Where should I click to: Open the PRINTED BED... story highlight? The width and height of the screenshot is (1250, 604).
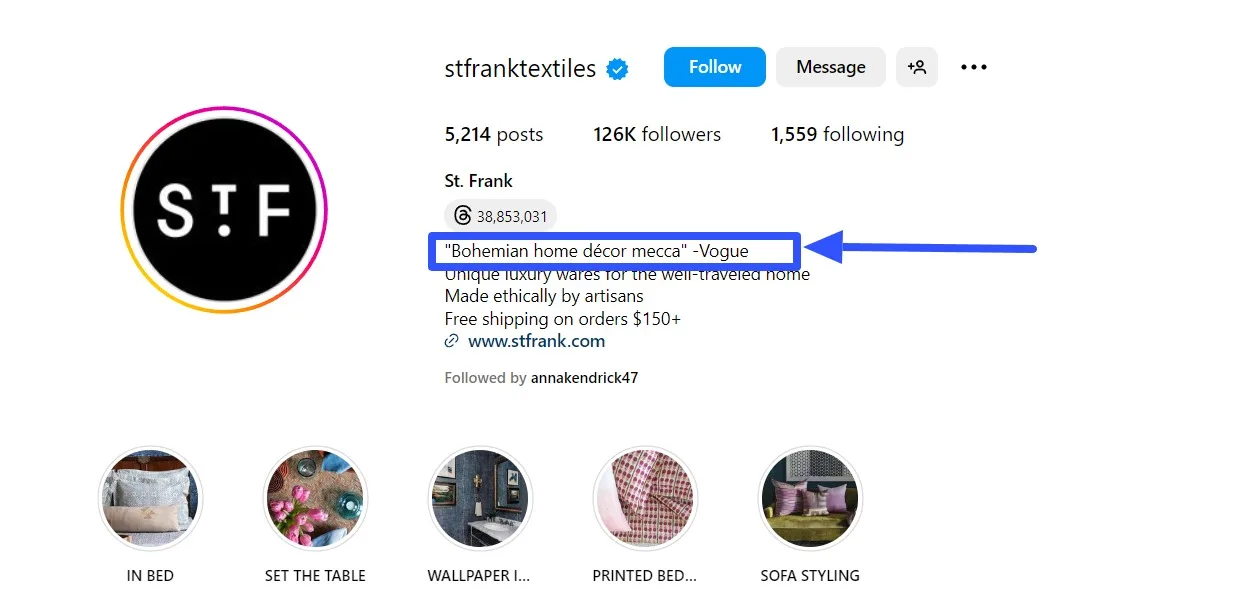point(645,498)
